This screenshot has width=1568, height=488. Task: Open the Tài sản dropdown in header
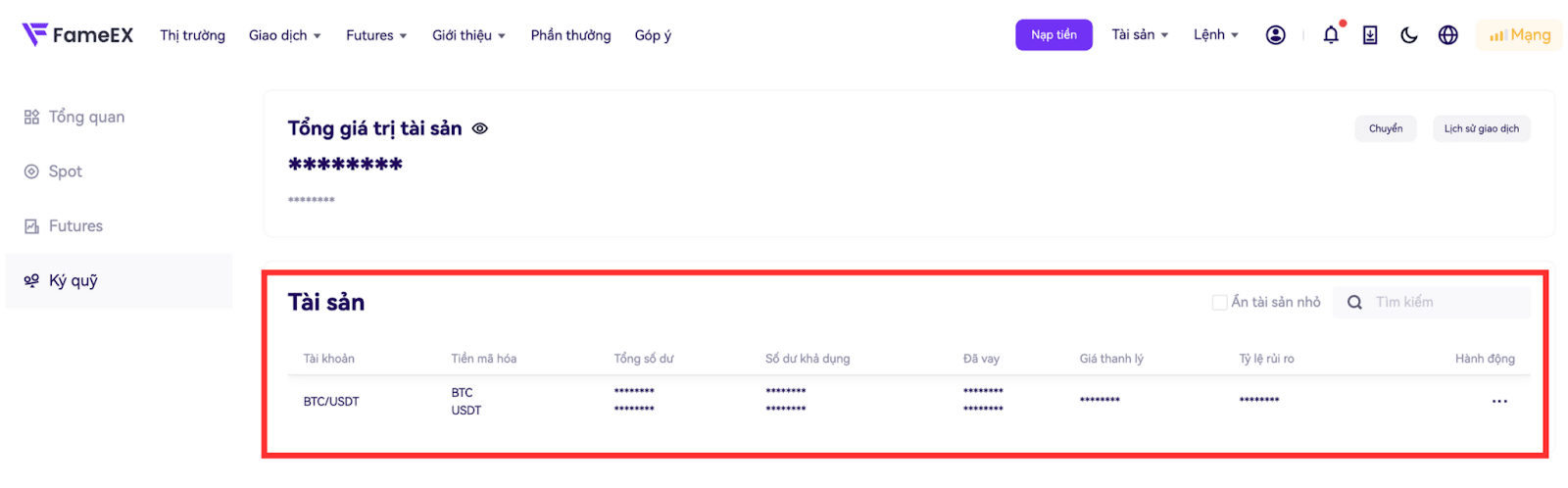point(1140,35)
